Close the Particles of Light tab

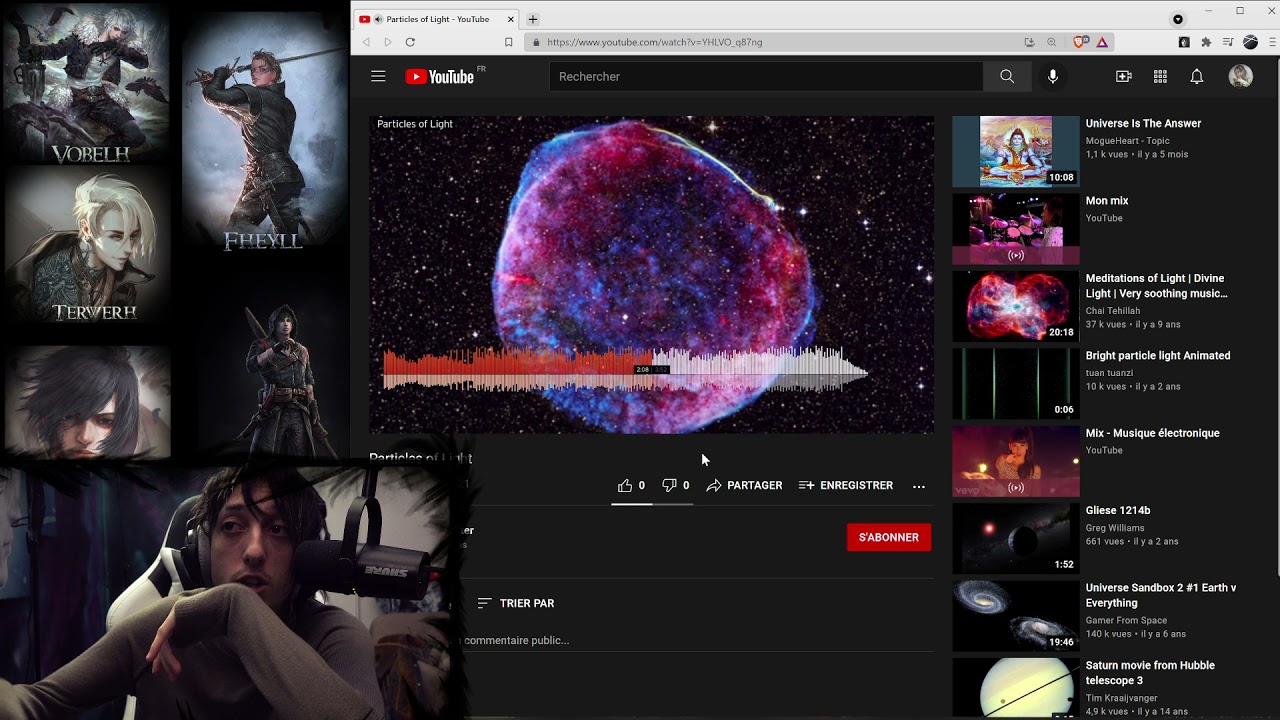pyautogui.click(x=511, y=19)
